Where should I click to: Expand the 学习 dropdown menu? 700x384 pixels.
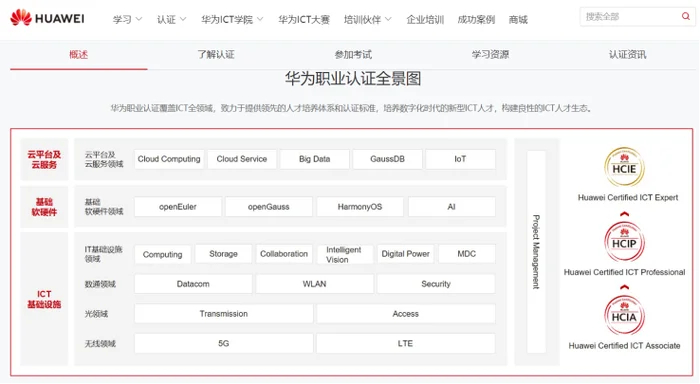tap(127, 20)
